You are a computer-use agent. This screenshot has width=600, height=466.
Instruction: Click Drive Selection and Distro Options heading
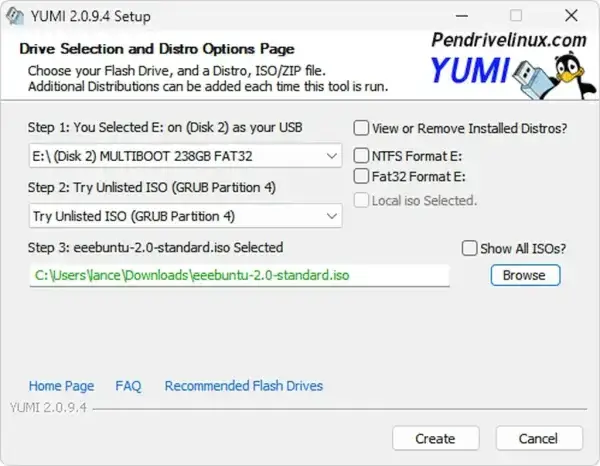(157, 49)
